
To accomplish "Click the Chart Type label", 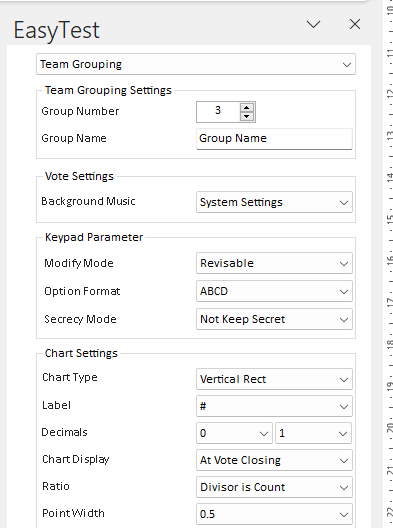I will tap(70, 377).
